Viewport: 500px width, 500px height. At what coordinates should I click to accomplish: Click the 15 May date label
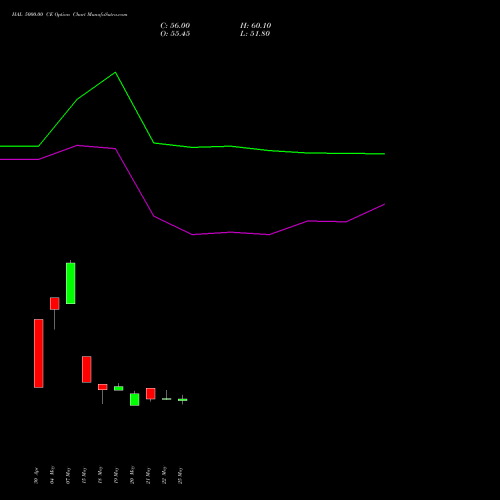pos(84,475)
